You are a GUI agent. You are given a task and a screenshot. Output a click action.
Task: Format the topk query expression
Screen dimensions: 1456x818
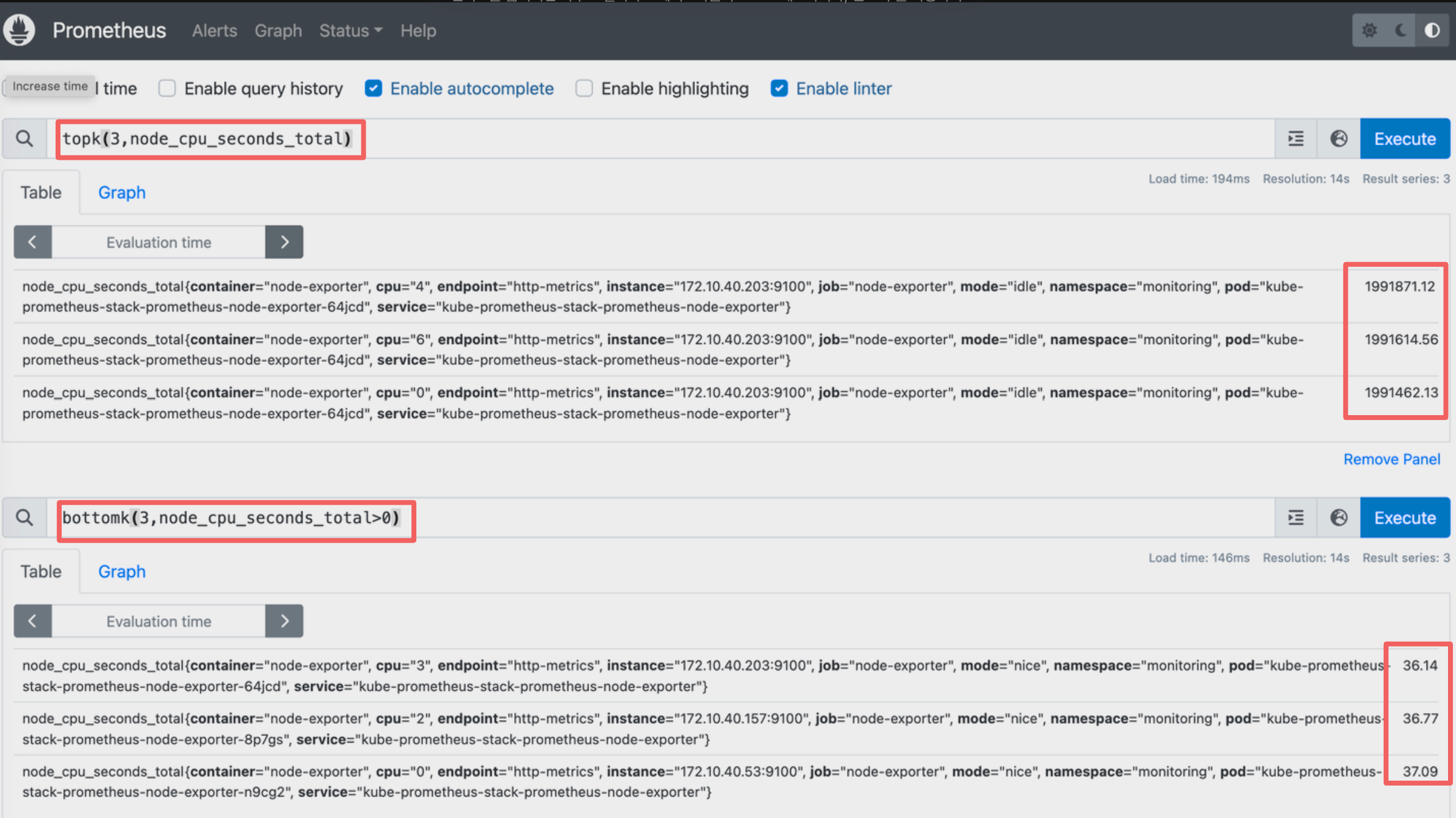[1296, 139]
